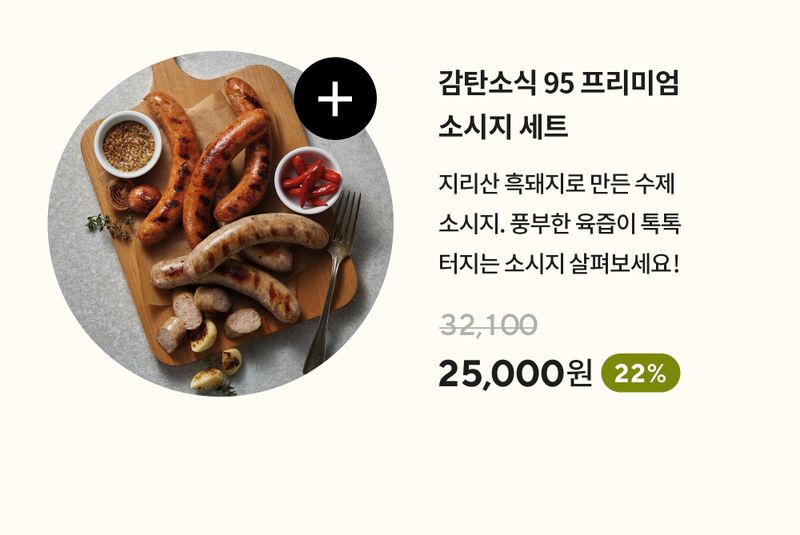
Task: Open the title line 감탄소식 95 프리미엄
Action: 559,84
